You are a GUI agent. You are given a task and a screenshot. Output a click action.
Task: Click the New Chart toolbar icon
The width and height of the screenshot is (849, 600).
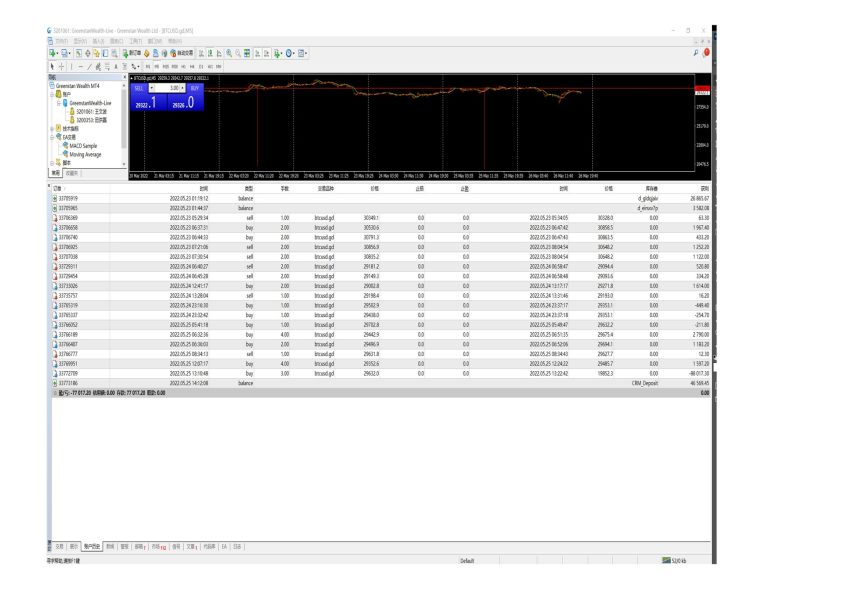point(52,53)
